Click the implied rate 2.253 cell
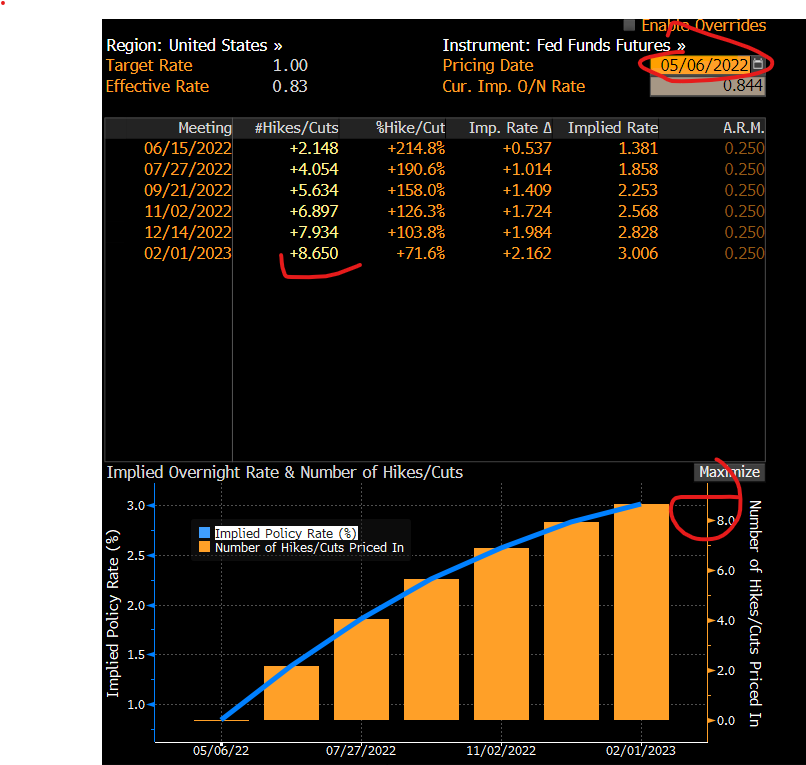 [x=637, y=191]
